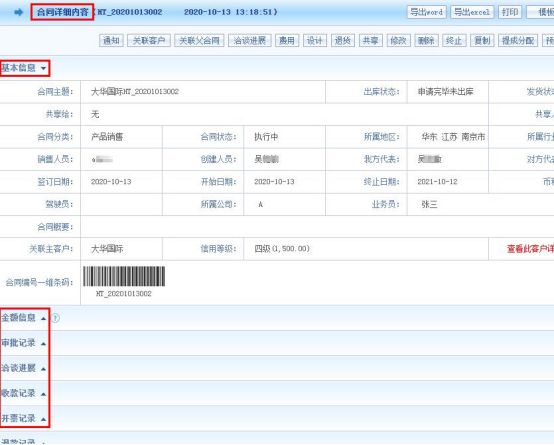Image resolution: width=554 pixels, height=445 pixels.
Task: Click the 修改 edit button
Action: coord(399,40)
